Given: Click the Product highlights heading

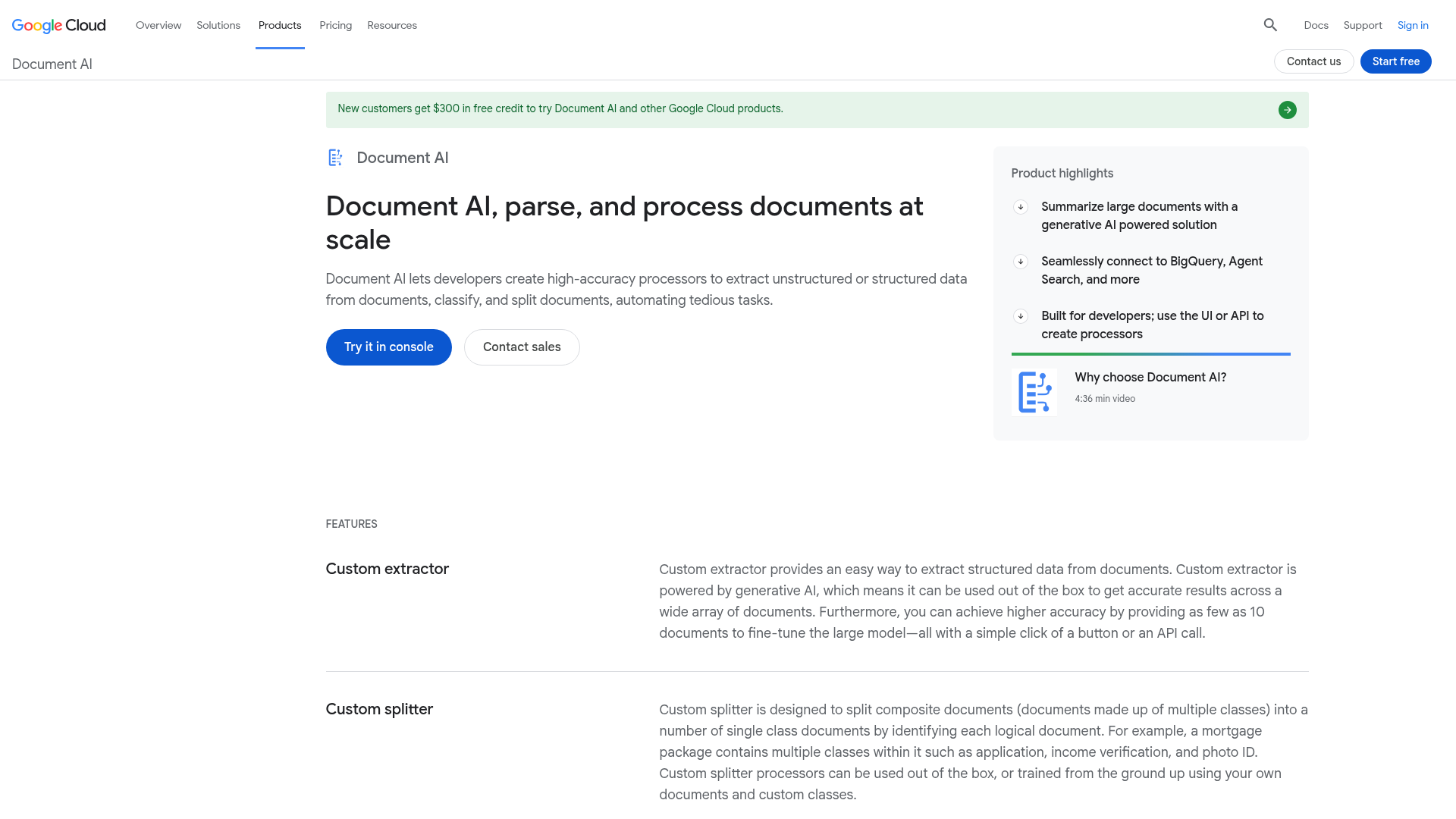Looking at the screenshot, I should (1062, 174).
